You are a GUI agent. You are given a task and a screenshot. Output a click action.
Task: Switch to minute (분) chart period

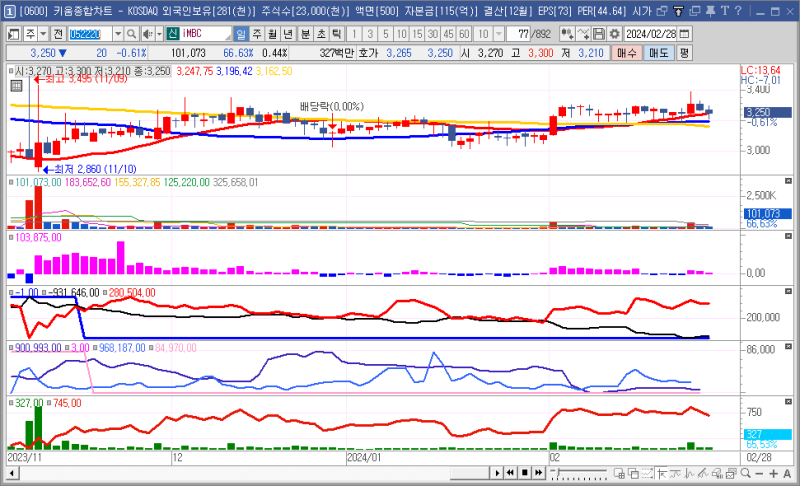[x=305, y=33]
